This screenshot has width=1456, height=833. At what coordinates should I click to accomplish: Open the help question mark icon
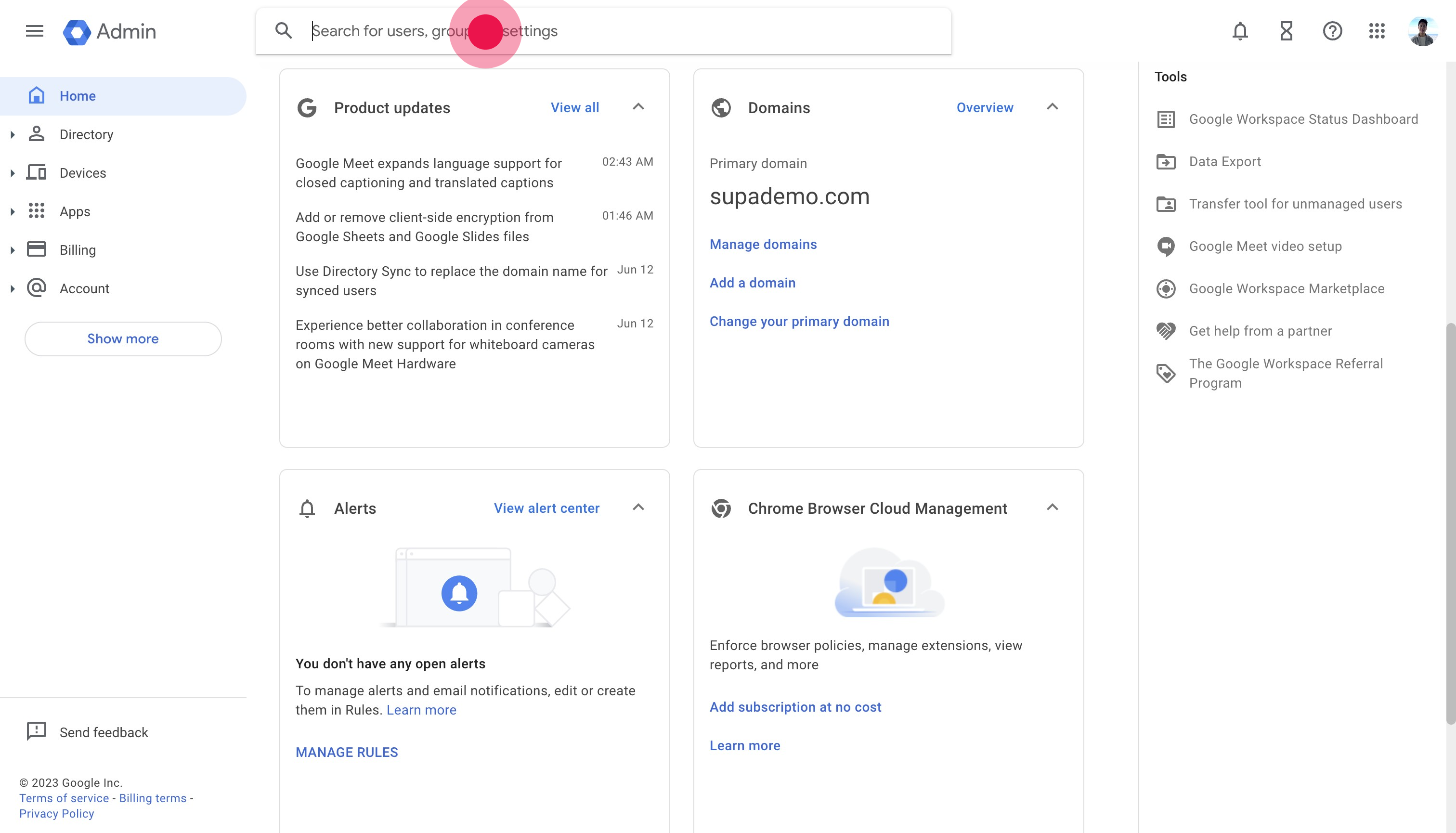point(1332,31)
